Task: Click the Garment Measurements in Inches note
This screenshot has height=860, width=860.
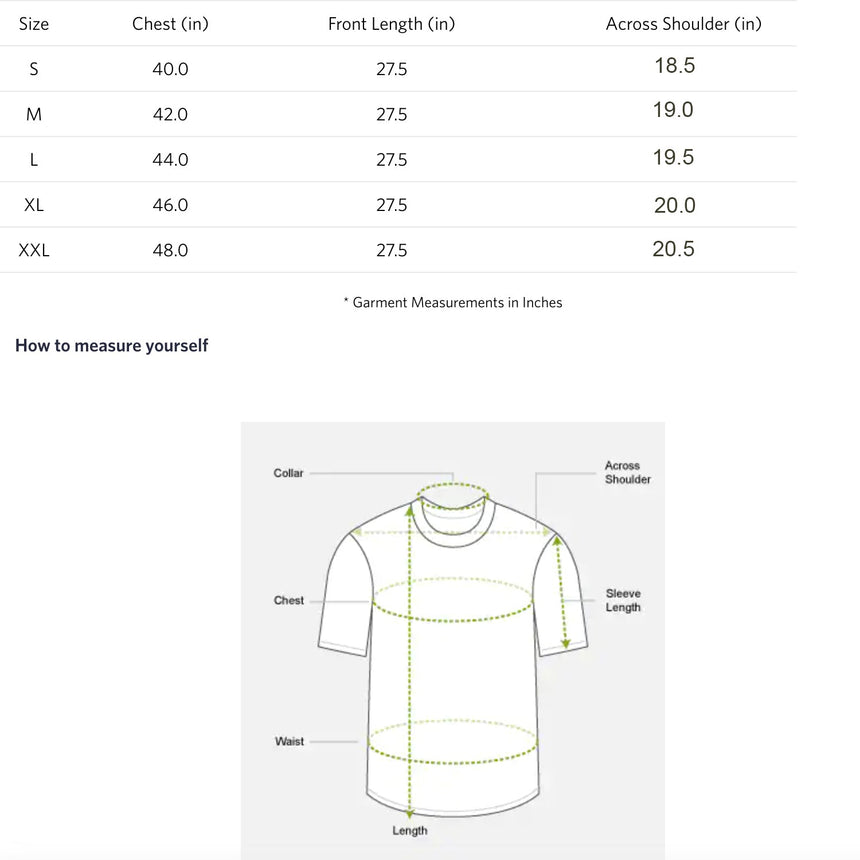Action: pos(452,303)
